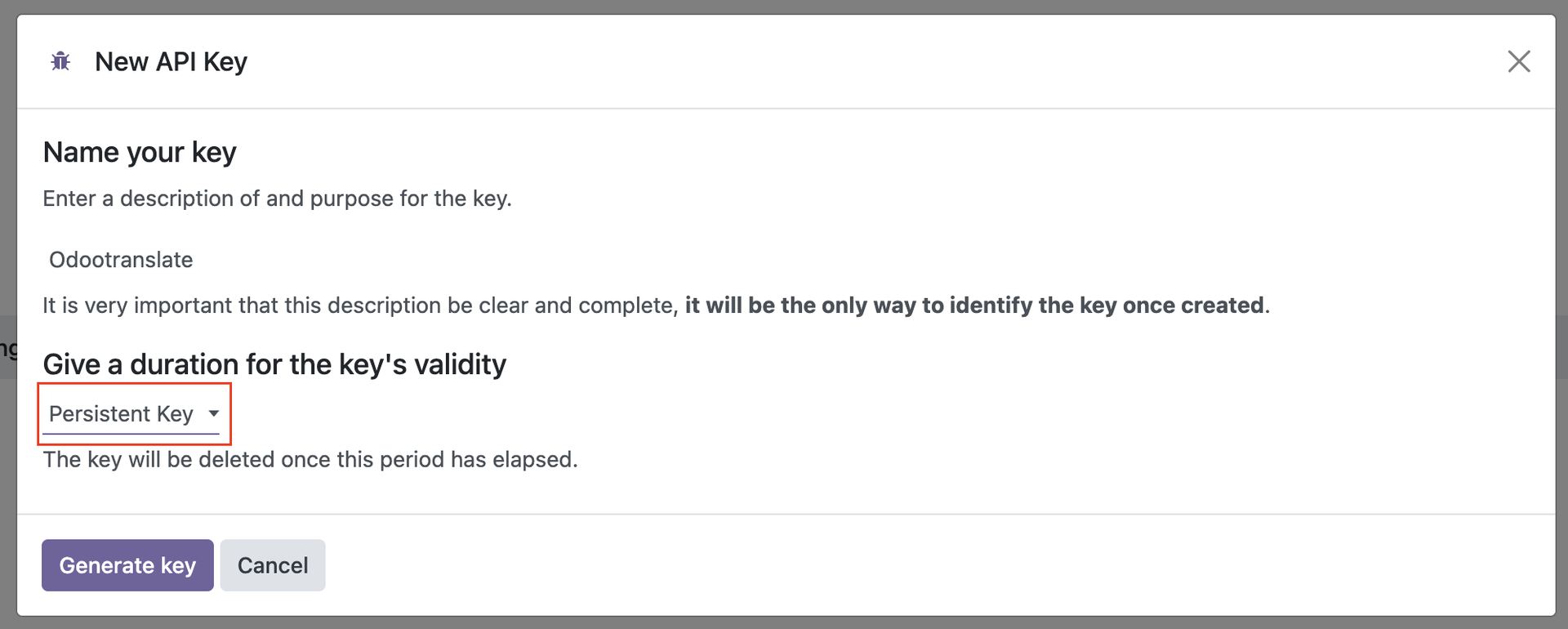The image size is (1568, 629).
Task: Click the "New API Key" dialog title
Action: tap(171, 62)
